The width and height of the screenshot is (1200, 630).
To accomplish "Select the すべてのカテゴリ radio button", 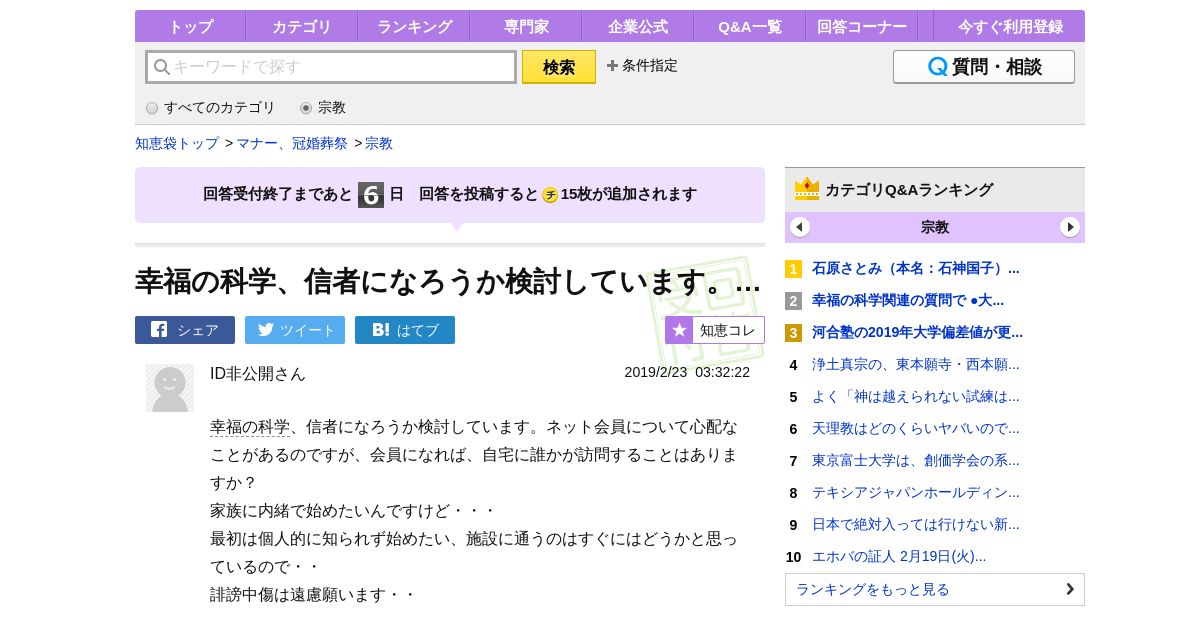I will [152, 108].
